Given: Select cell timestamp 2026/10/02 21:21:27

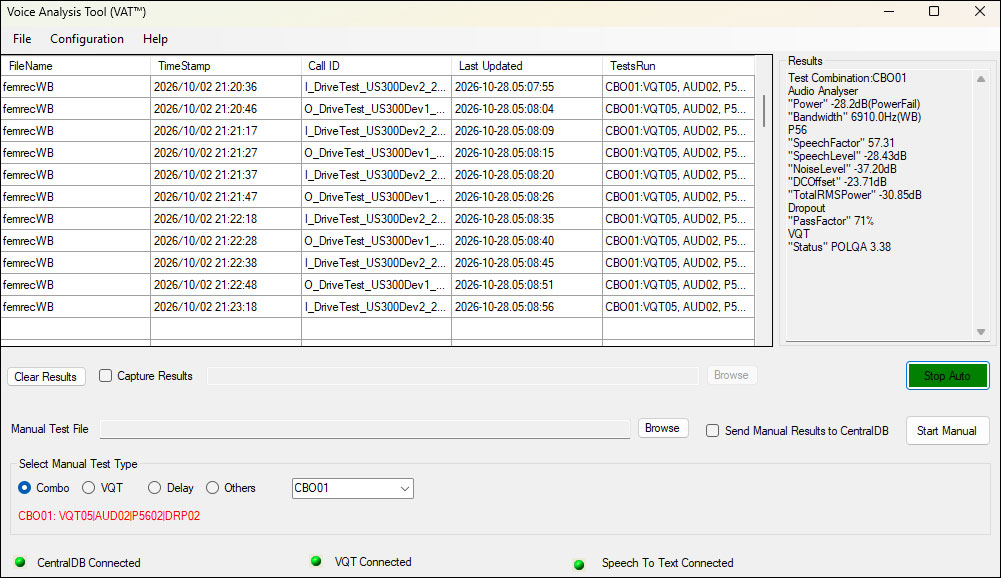Looking at the screenshot, I should click(225, 153).
